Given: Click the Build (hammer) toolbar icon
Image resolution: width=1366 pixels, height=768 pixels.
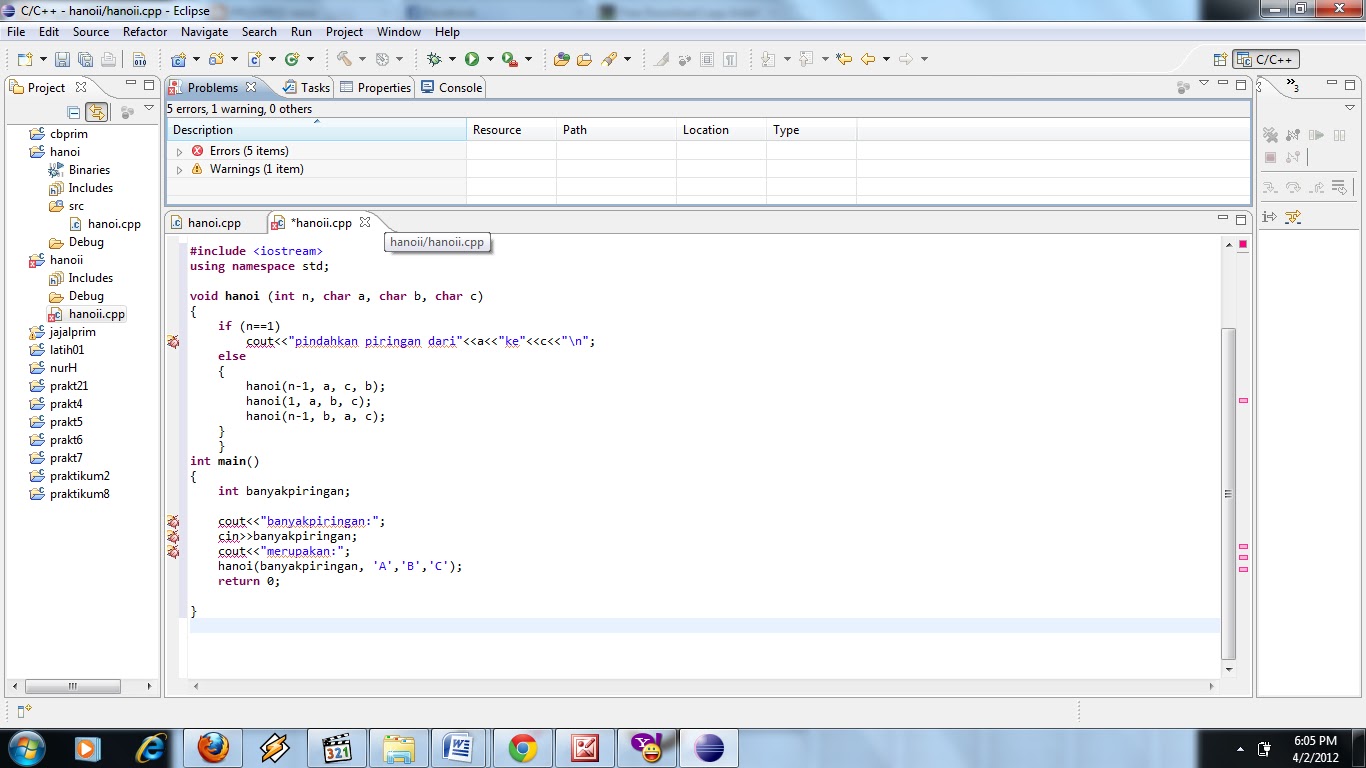Looking at the screenshot, I should pyautogui.click(x=345, y=58).
